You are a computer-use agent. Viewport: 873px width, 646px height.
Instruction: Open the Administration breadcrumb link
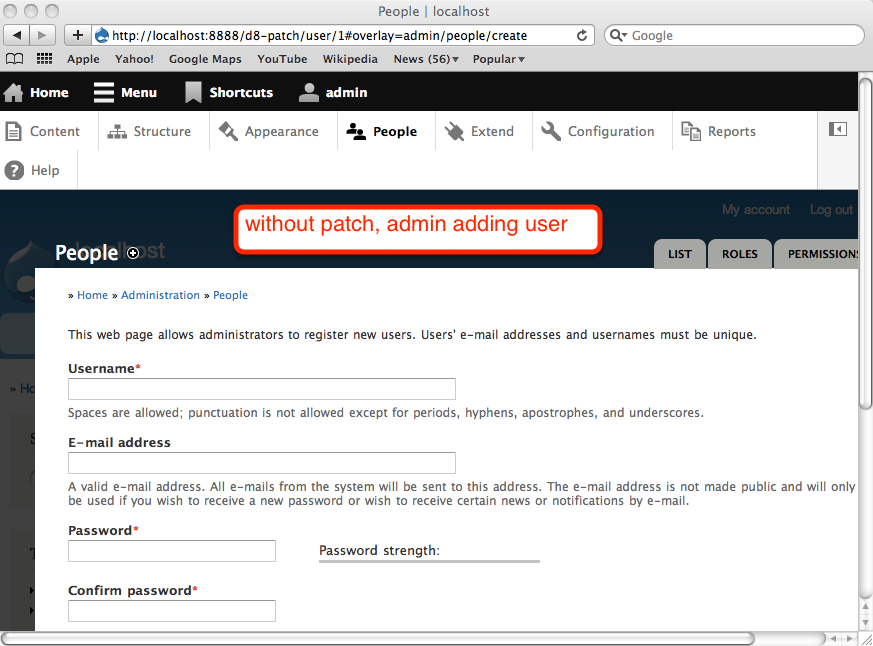point(161,295)
